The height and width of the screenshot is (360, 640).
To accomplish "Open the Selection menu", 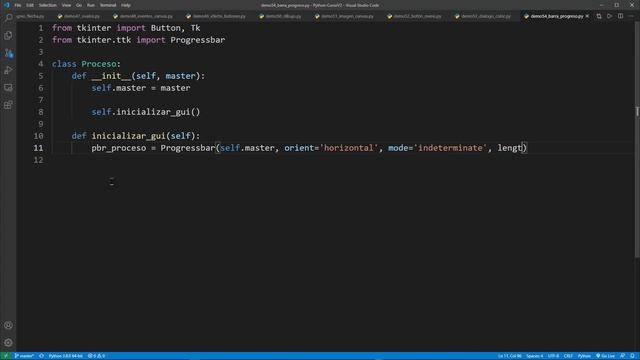I will pos(48,5).
